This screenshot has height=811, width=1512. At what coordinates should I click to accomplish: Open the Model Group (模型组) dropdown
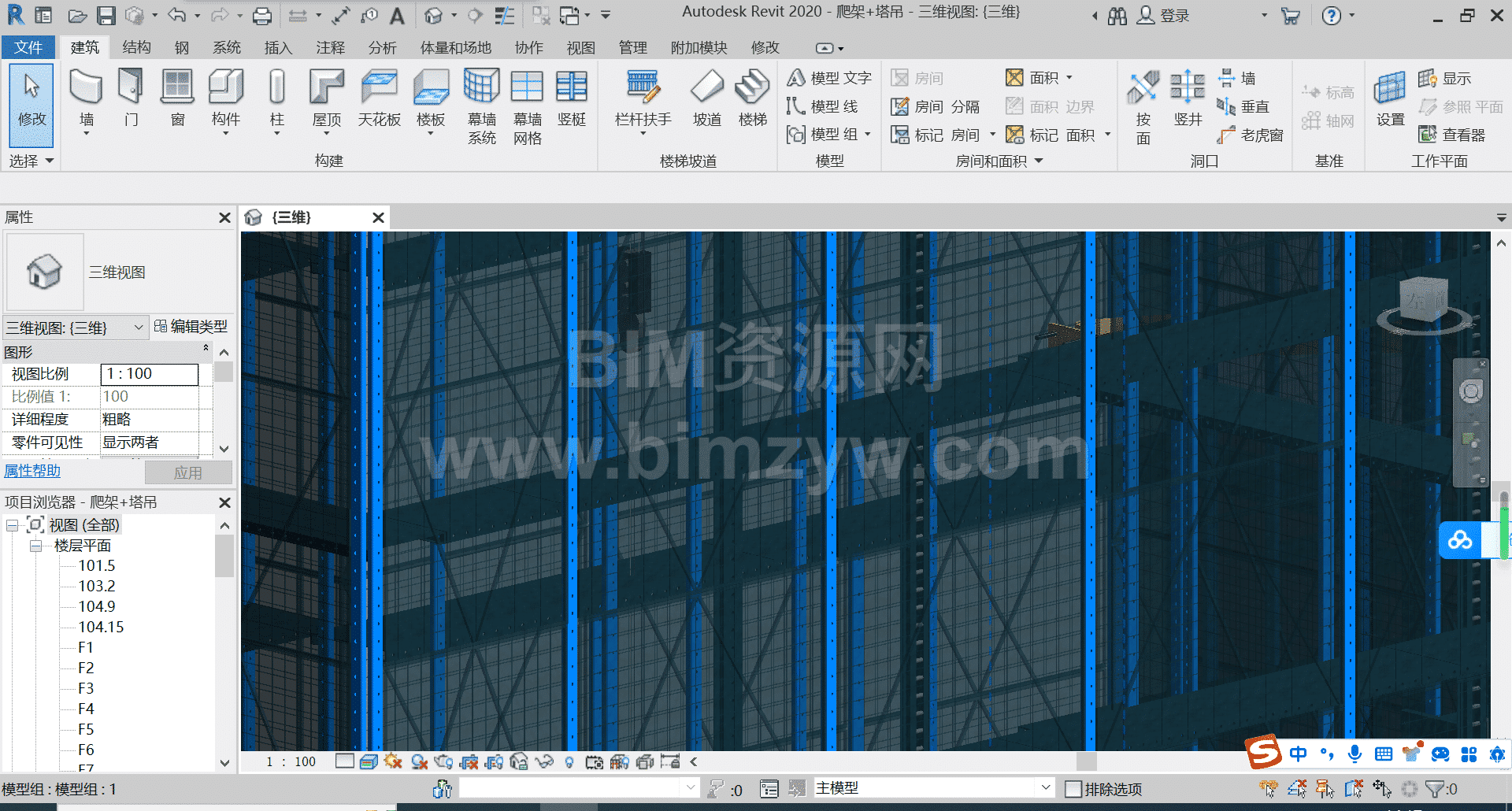point(868,135)
